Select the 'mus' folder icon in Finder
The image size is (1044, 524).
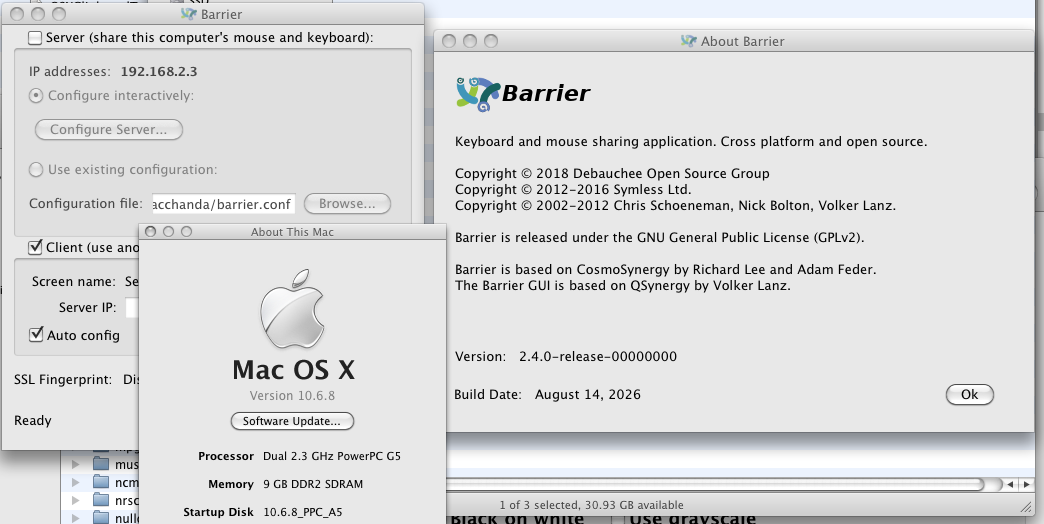pyautogui.click(x=101, y=463)
